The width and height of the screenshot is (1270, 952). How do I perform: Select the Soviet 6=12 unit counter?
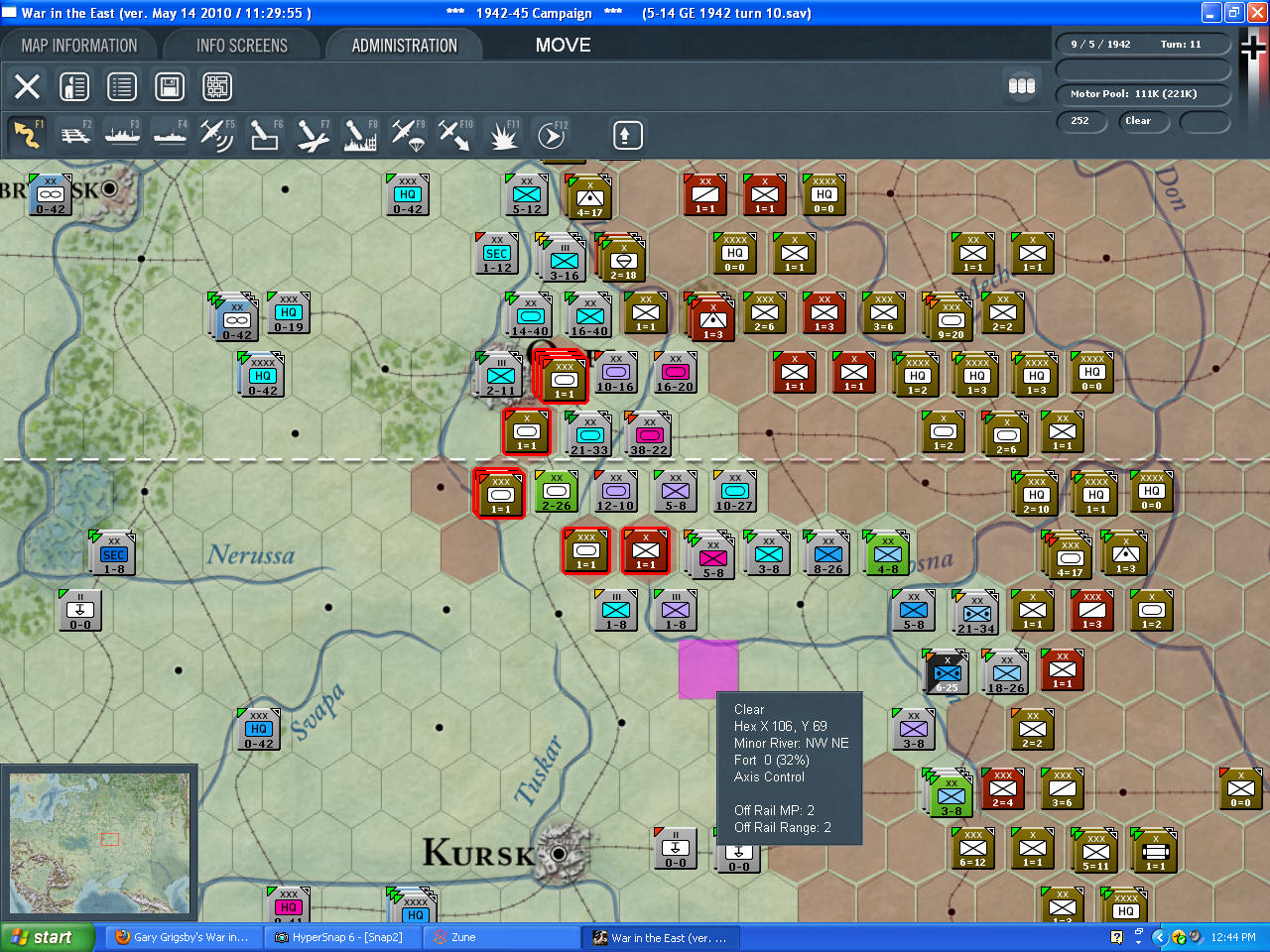click(x=972, y=849)
